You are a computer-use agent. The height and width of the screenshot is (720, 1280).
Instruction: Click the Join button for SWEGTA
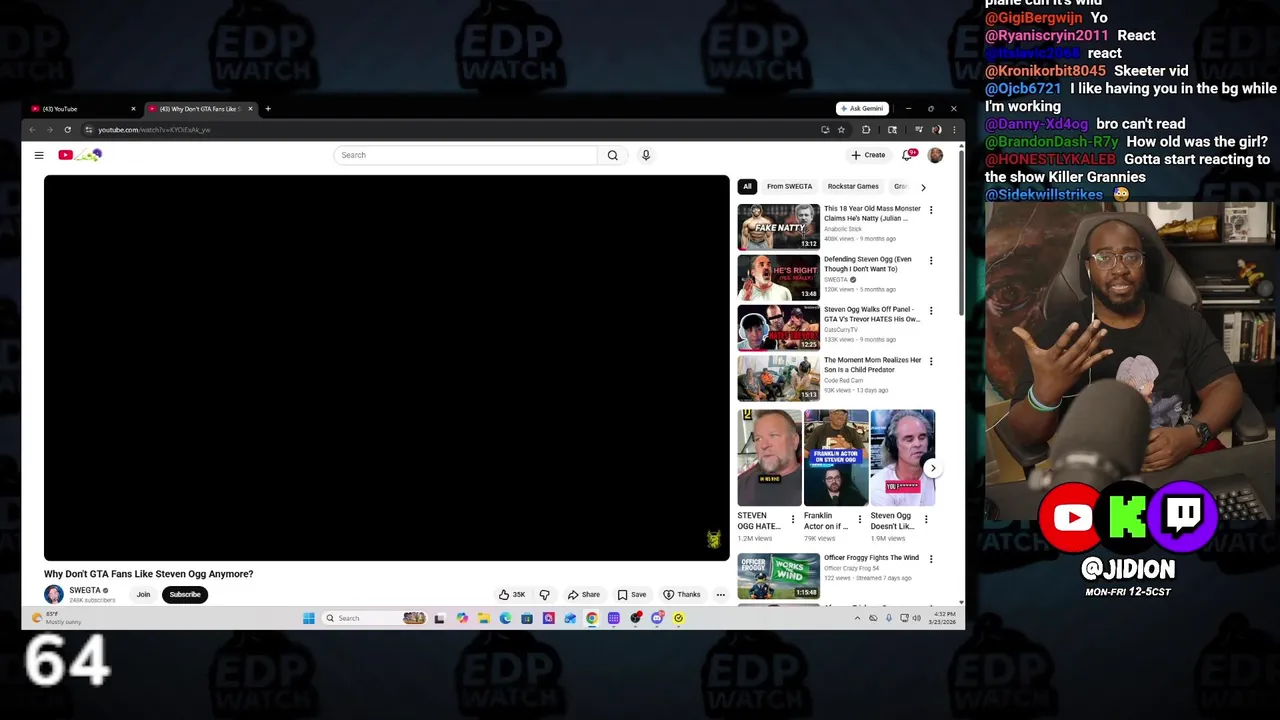tap(144, 594)
